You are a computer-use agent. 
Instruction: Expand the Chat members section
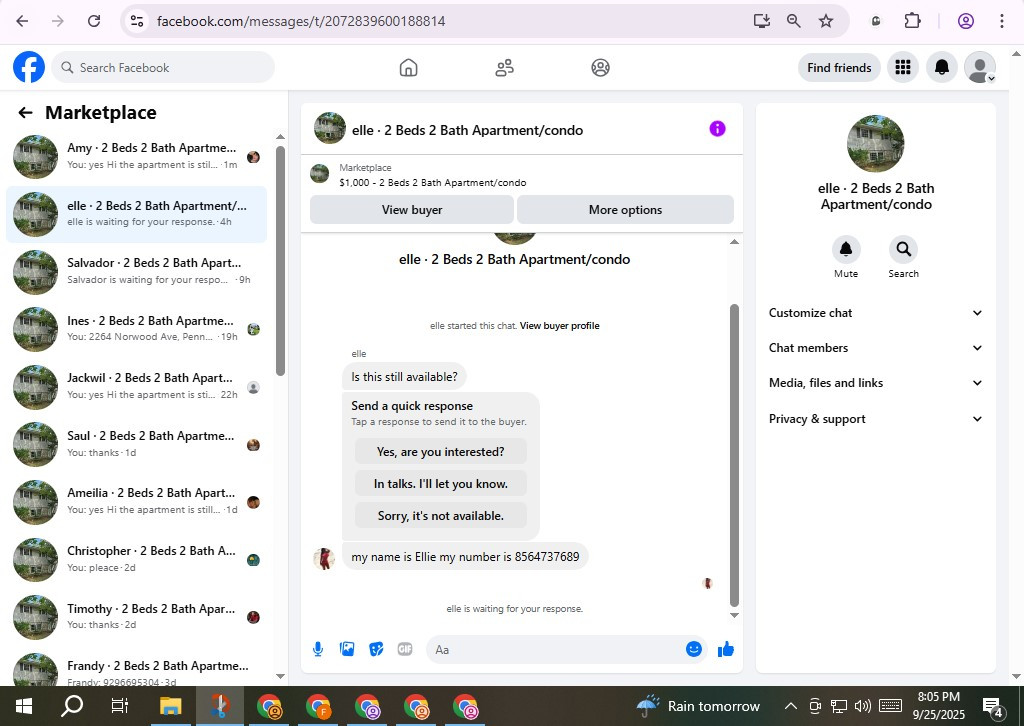tap(876, 348)
